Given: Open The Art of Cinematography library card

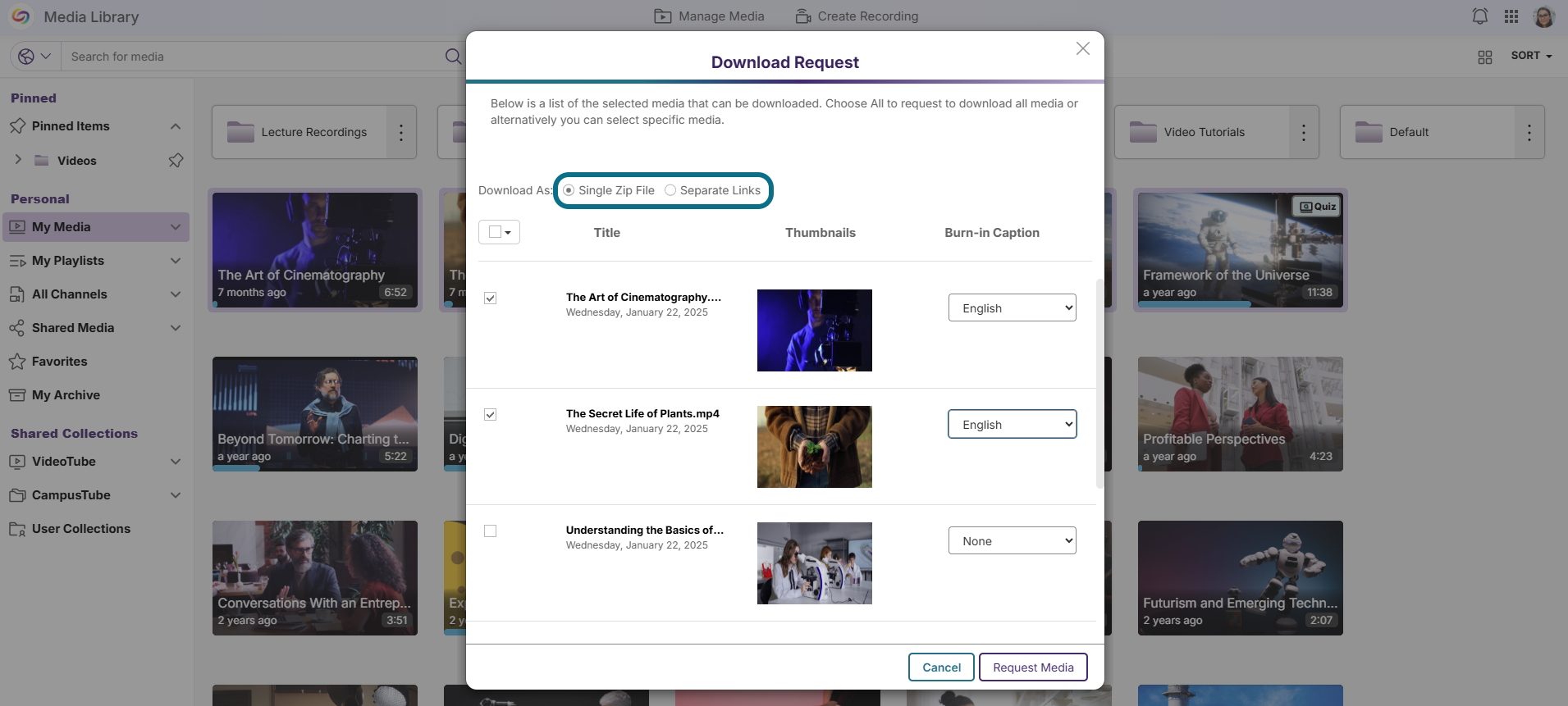Looking at the screenshot, I should [x=315, y=250].
